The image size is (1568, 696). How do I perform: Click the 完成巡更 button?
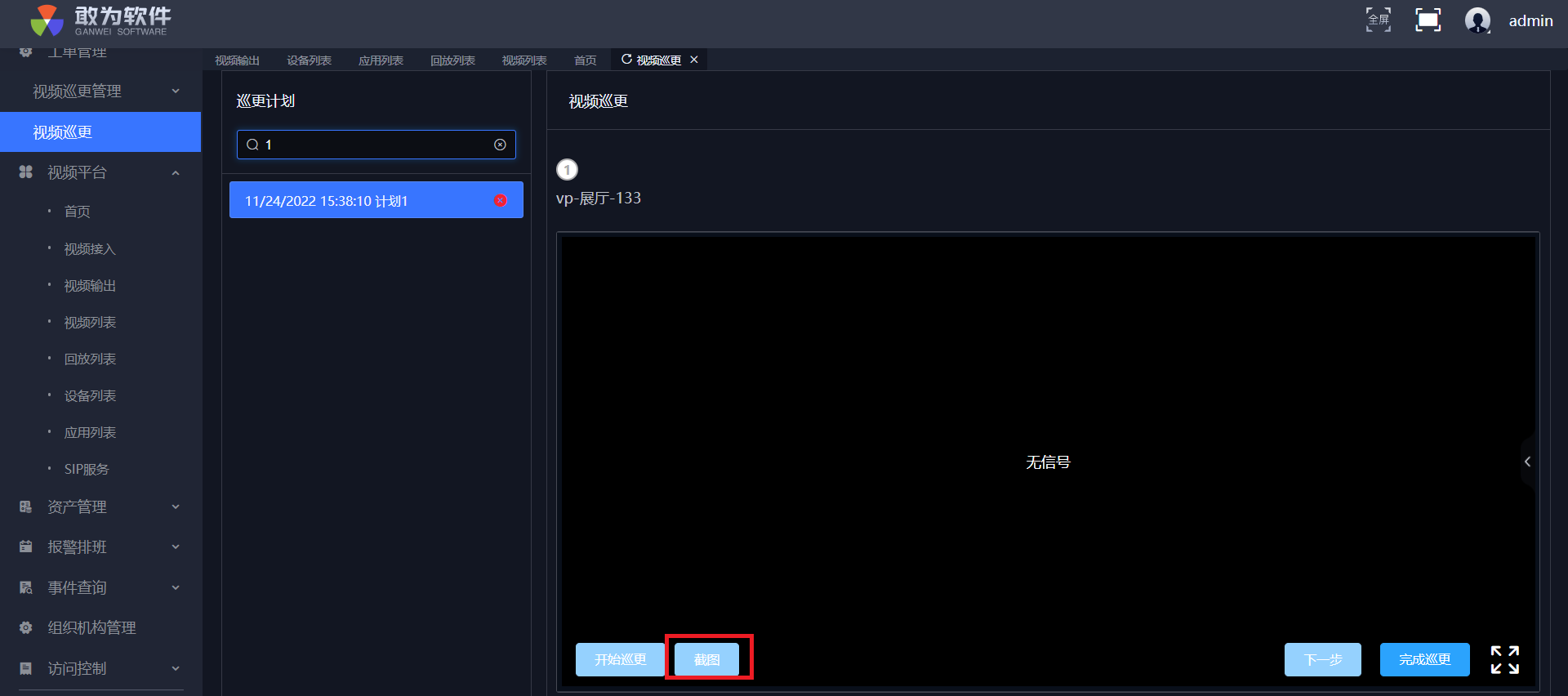[1425, 659]
